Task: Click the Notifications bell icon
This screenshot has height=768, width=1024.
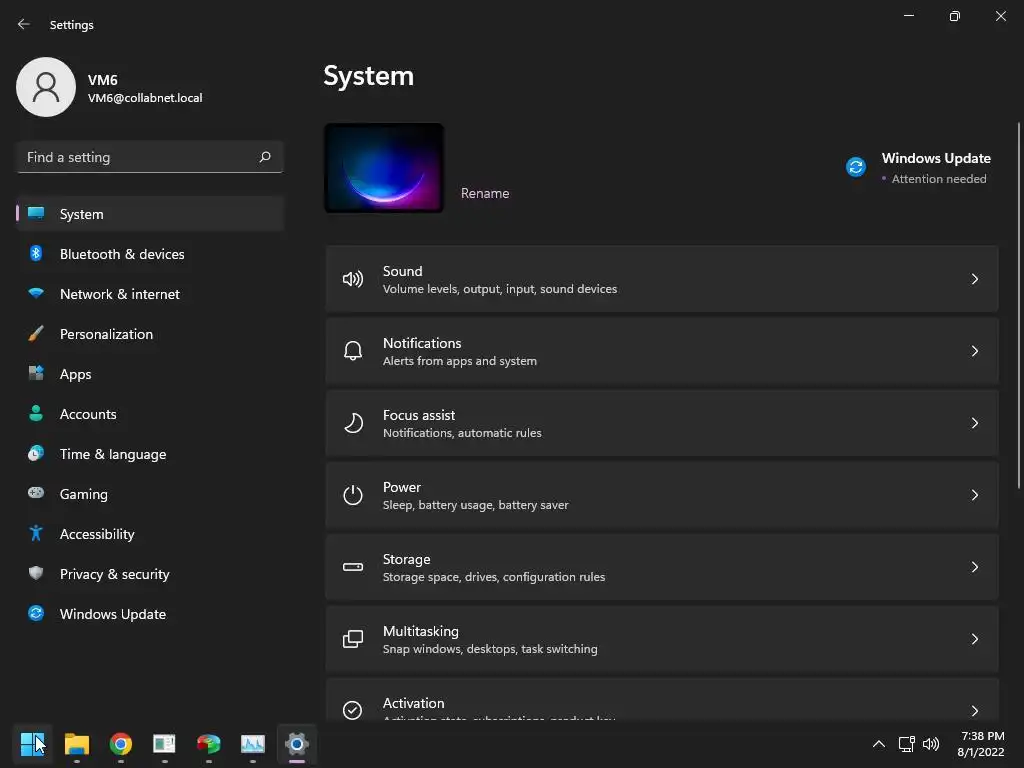Action: (353, 351)
